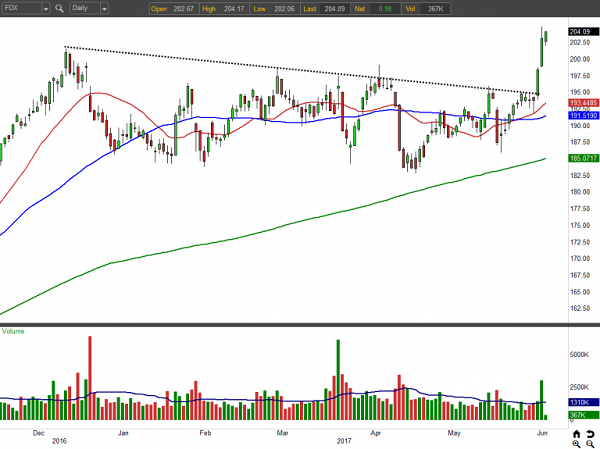Image resolution: width=600 pixels, height=449 pixels.
Task: Expand the Daily timeframe dropdown
Action: (104, 9)
